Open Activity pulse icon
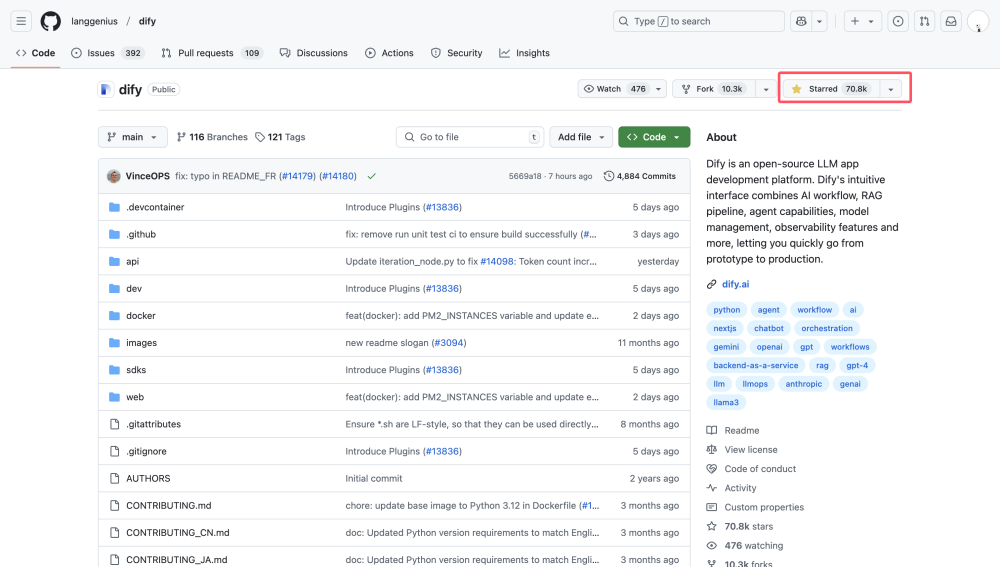Viewport: 1000px width, 567px height. (x=712, y=488)
